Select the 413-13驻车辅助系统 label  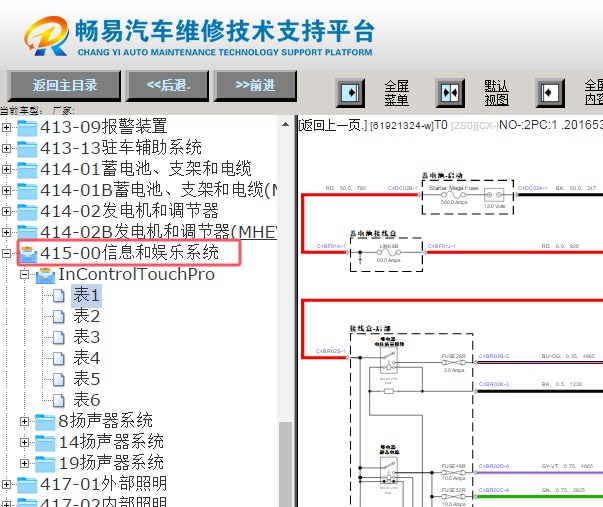tap(121, 148)
